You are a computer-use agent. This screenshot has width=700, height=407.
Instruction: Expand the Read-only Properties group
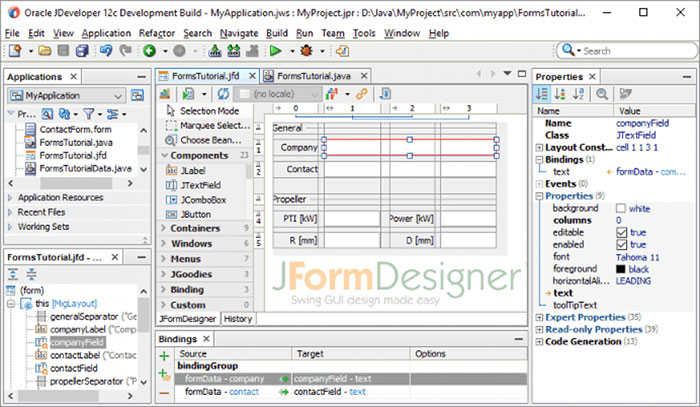[539, 330]
